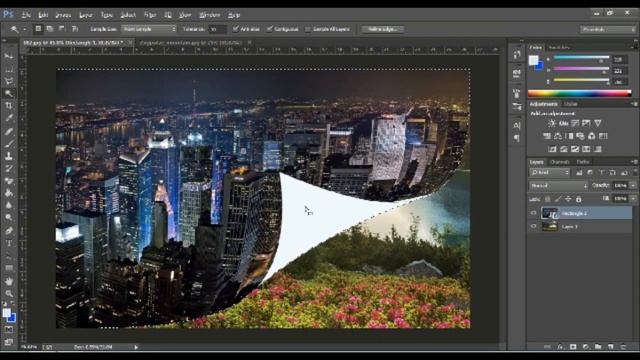Click Subtract from selection mode icon
640x360 pixels.
[62, 29]
